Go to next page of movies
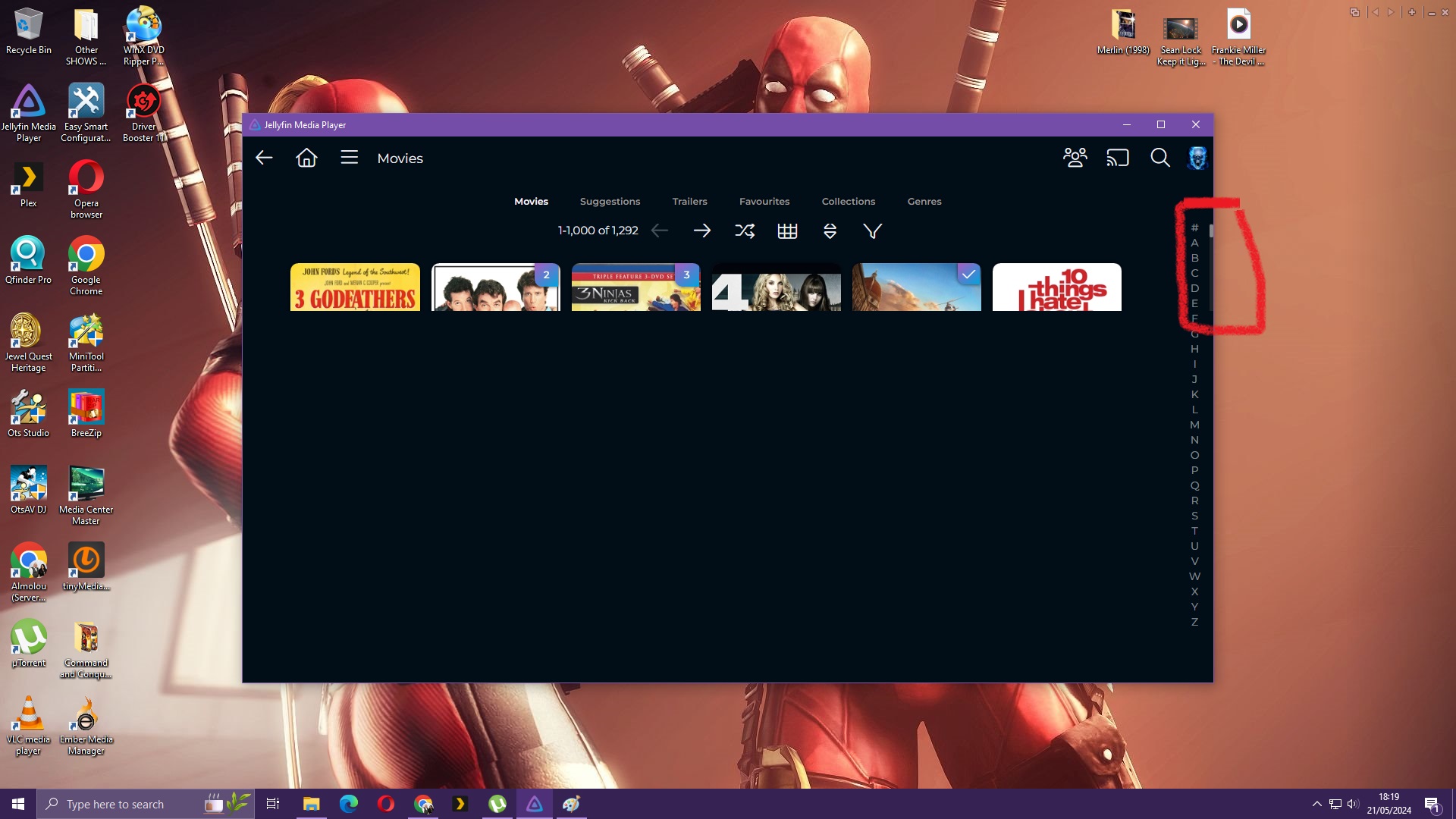This screenshot has height=819, width=1456. click(x=702, y=231)
